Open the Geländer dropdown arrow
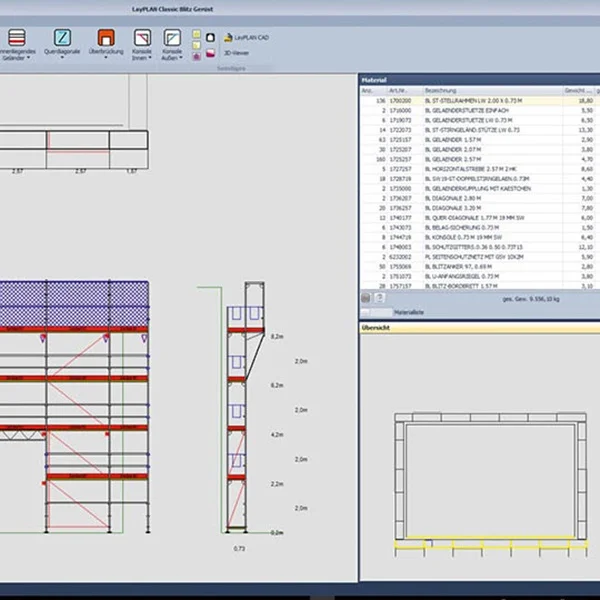This screenshot has width=600, height=600. pos(27,58)
